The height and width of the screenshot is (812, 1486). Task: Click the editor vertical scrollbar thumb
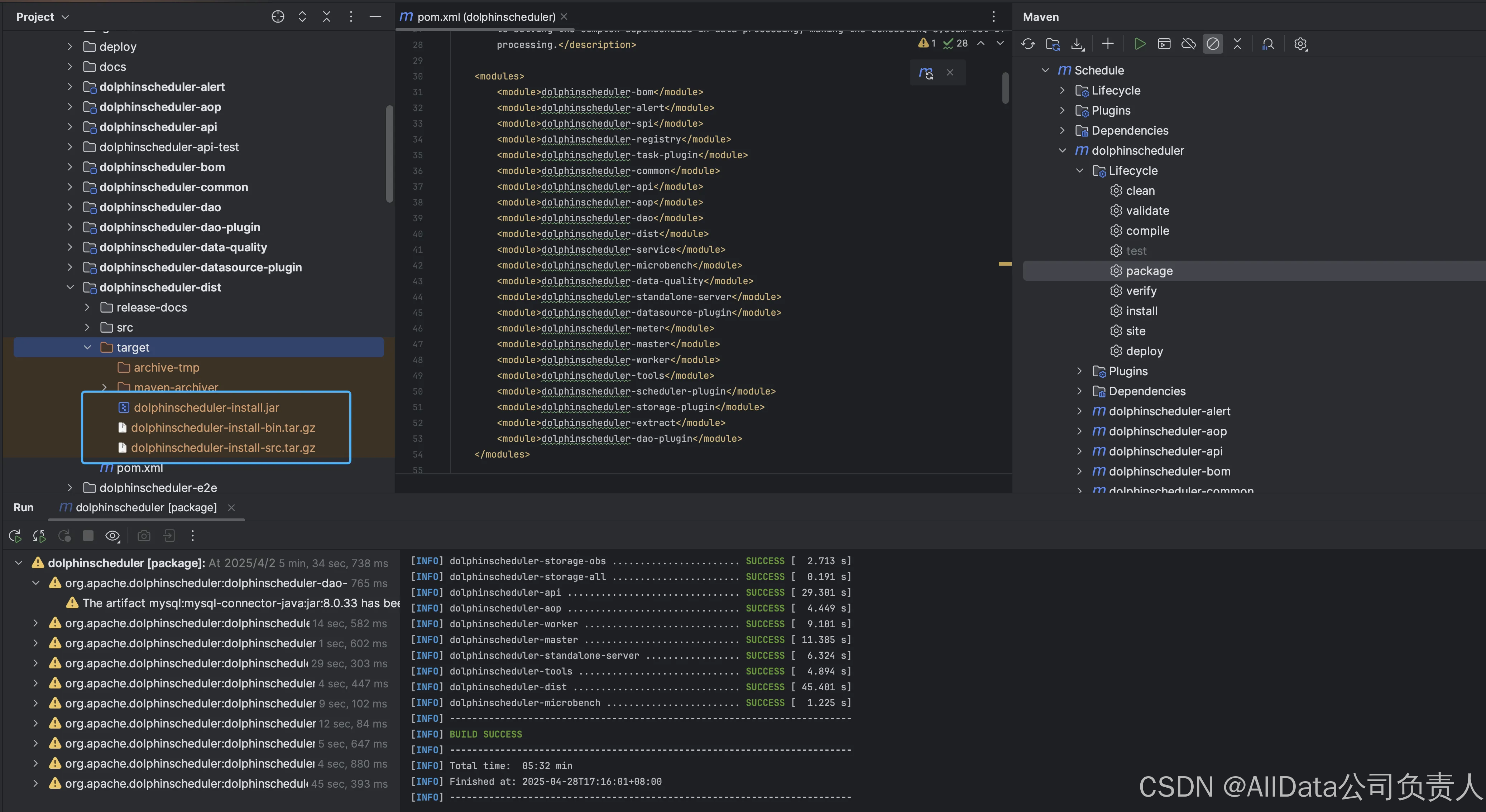(x=1006, y=88)
